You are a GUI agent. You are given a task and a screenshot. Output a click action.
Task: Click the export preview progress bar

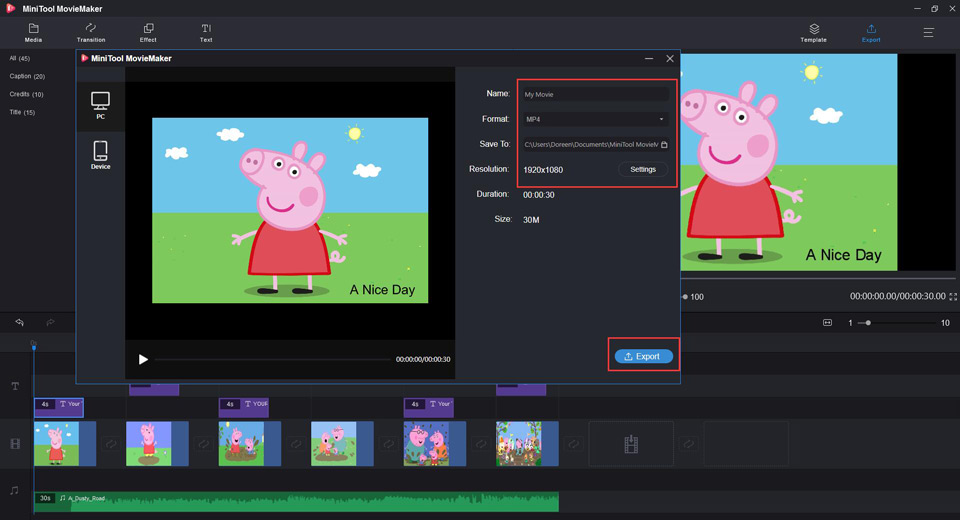tap(272, 360)
